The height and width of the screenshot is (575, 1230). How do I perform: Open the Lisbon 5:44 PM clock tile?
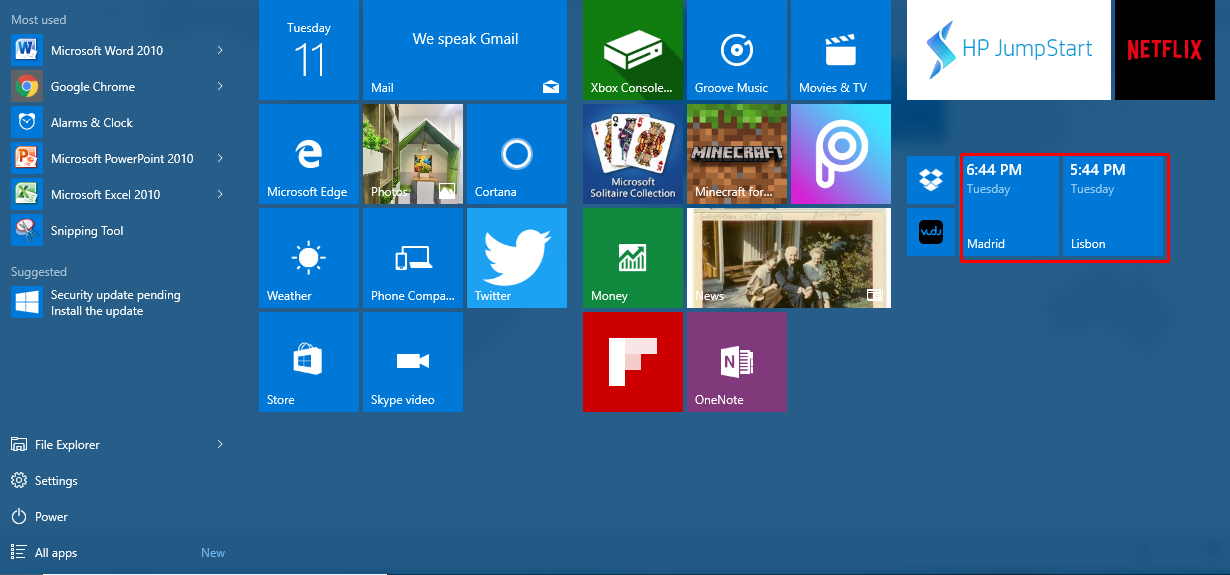(x=1114, y=206)
